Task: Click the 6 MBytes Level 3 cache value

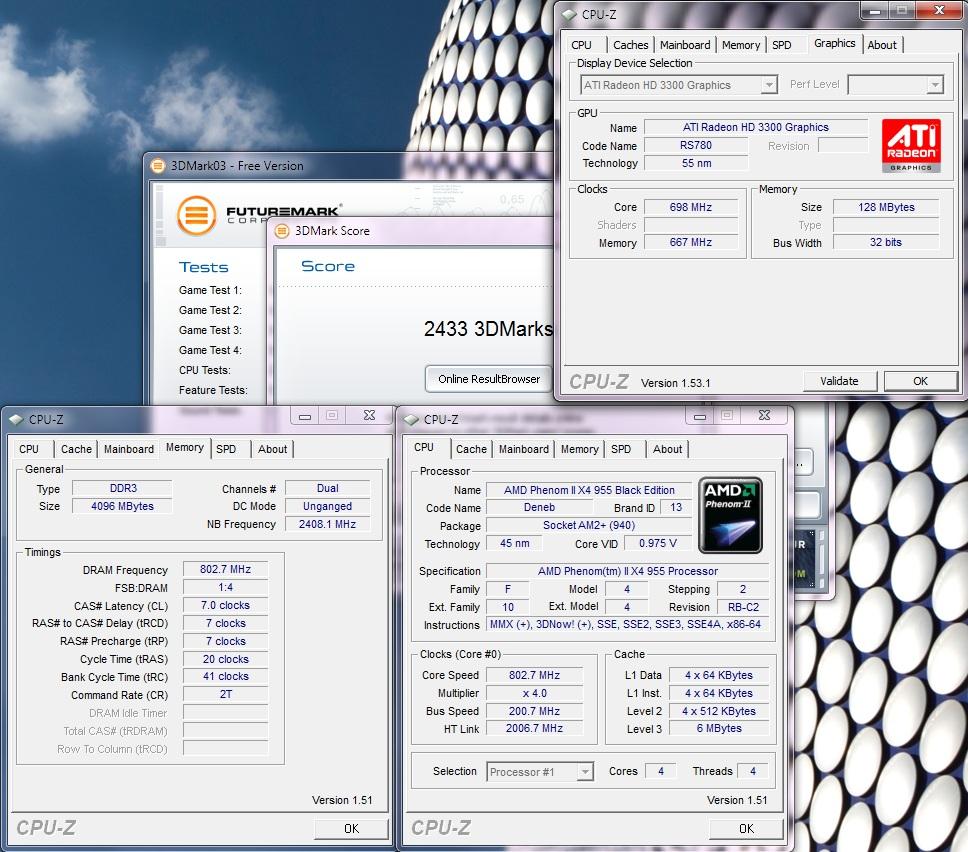Action: click(x=719, y=728)
